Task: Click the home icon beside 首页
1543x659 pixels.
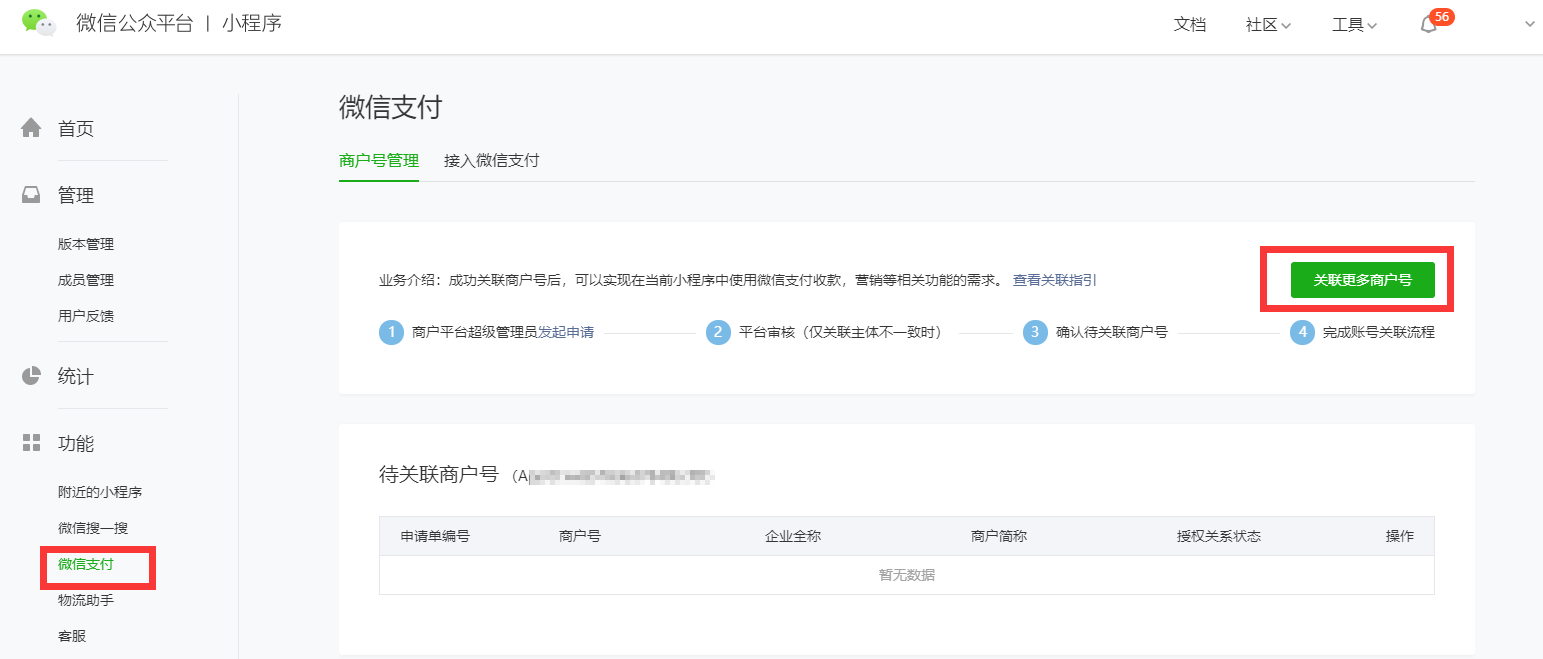Action: [32, 128]
